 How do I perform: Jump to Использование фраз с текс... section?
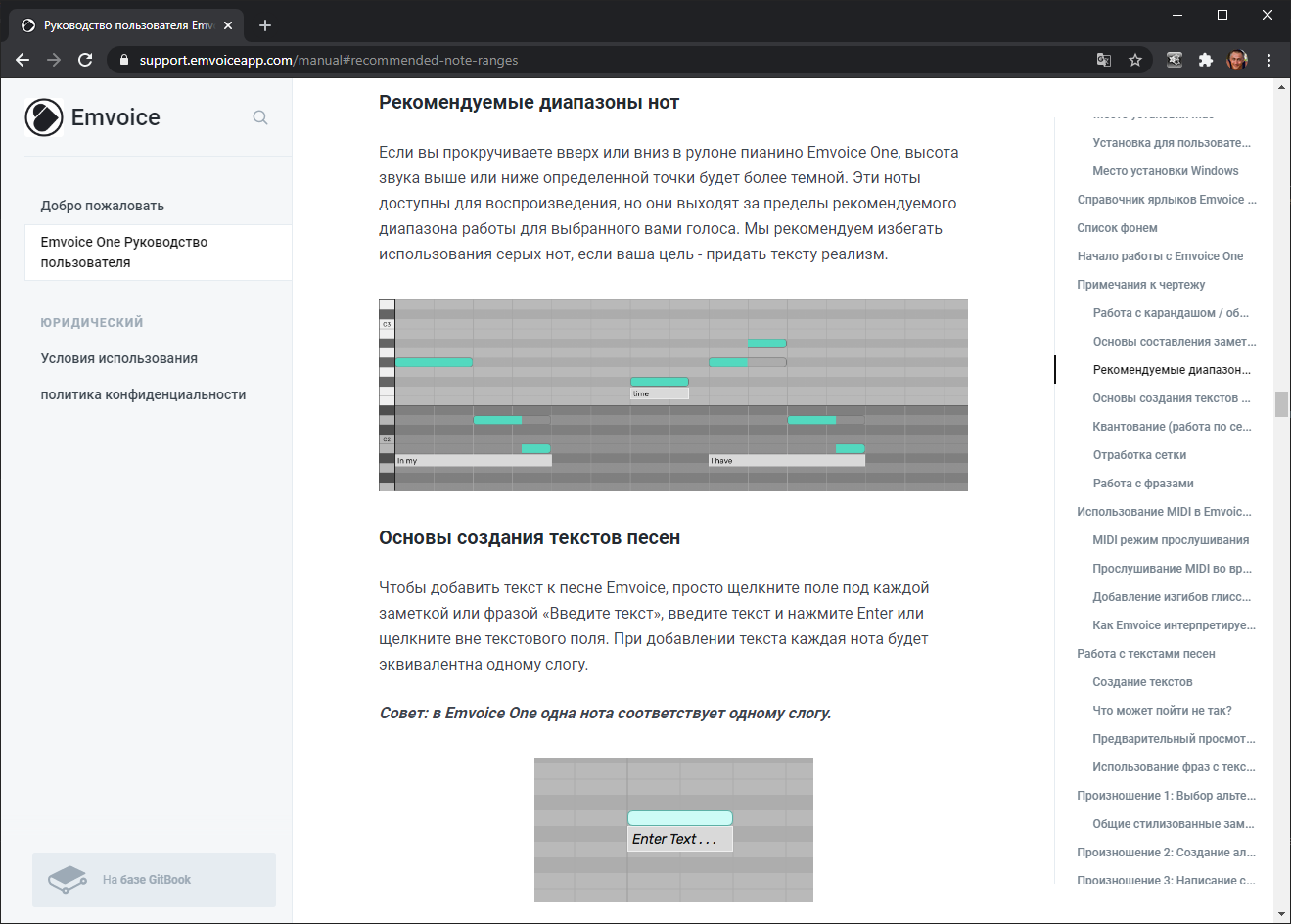tap(1174, 767)
